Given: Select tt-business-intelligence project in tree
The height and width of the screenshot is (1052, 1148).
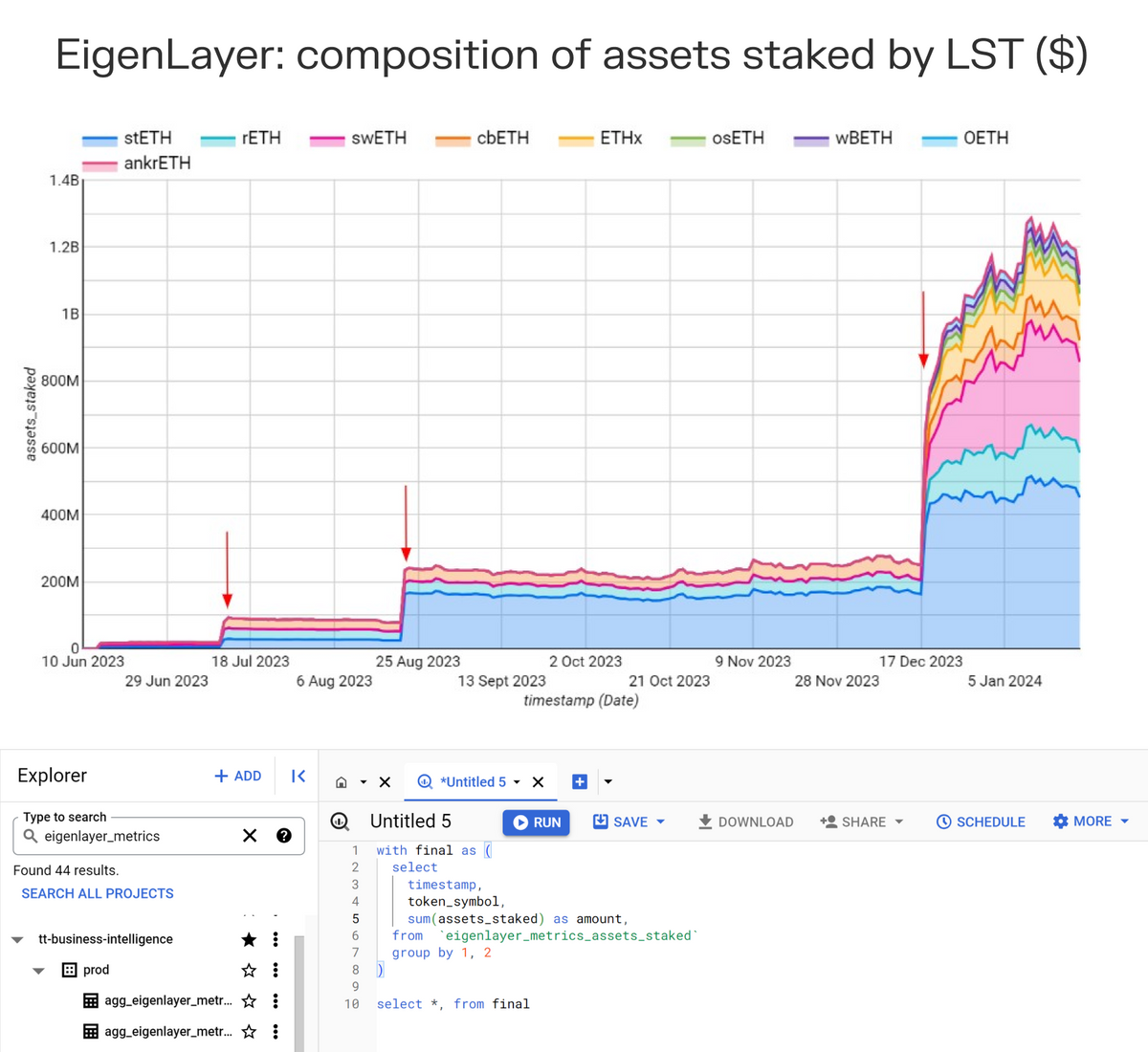Looking at the screenshot, I should tap(105, 939).
